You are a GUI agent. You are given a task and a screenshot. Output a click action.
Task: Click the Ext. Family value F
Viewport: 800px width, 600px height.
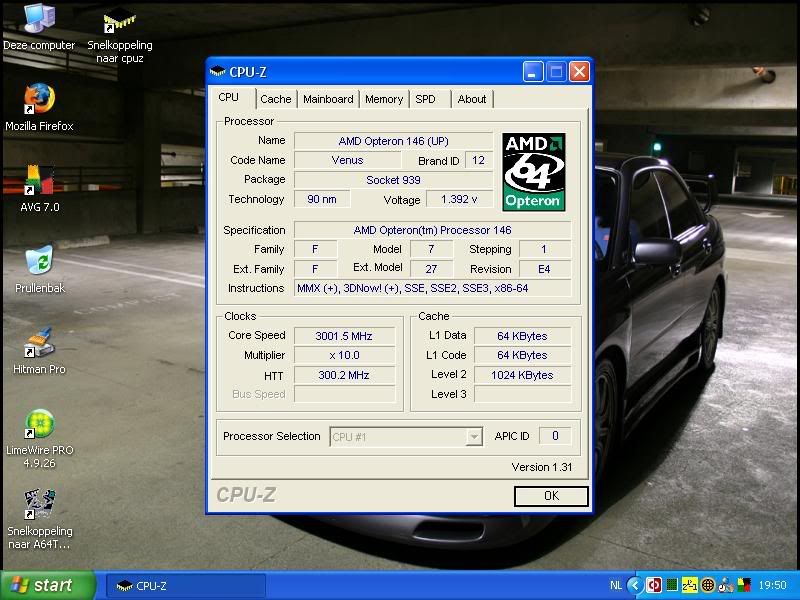pos(315,269)
